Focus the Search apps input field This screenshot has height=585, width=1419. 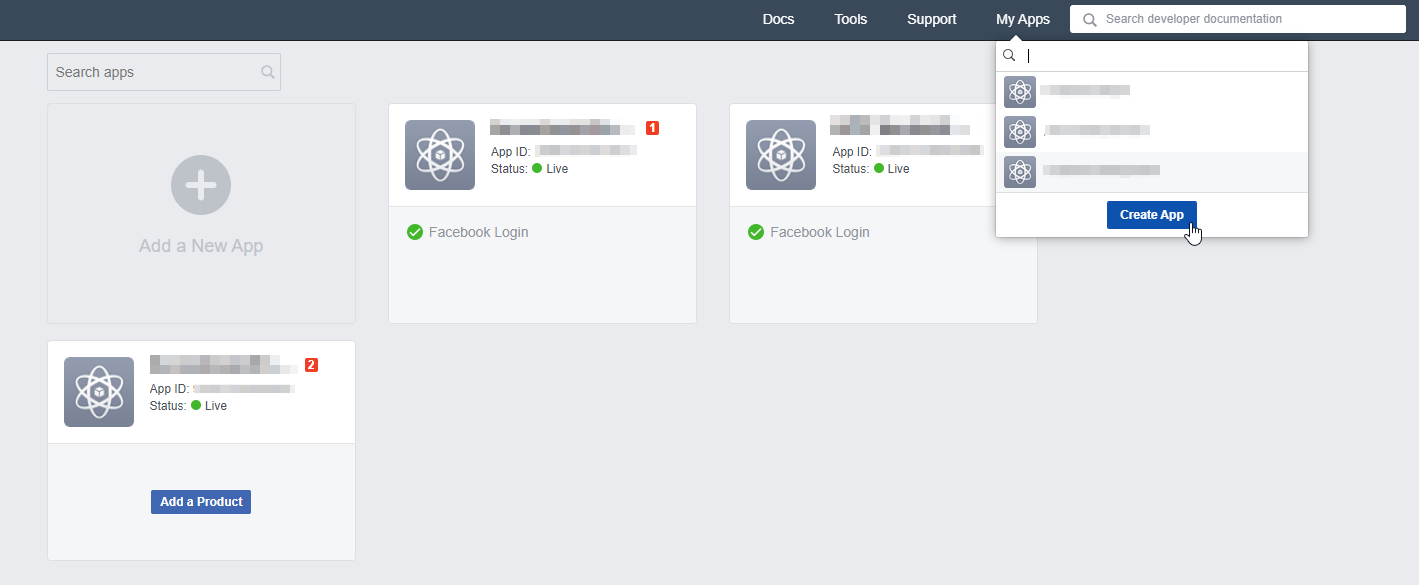click(x=164, y=72)
